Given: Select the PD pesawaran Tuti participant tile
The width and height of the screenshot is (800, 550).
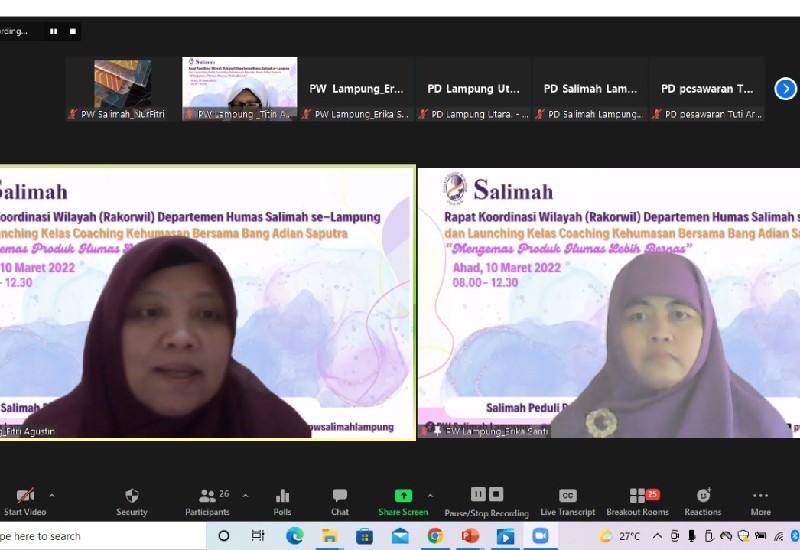Looking at the screenshot, I should (x=707, y=89).
